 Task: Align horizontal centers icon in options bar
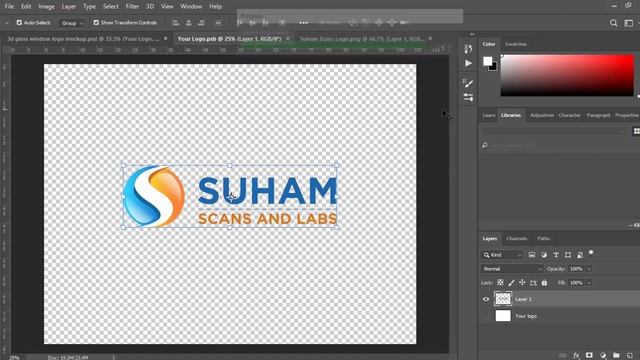[189, 23]
